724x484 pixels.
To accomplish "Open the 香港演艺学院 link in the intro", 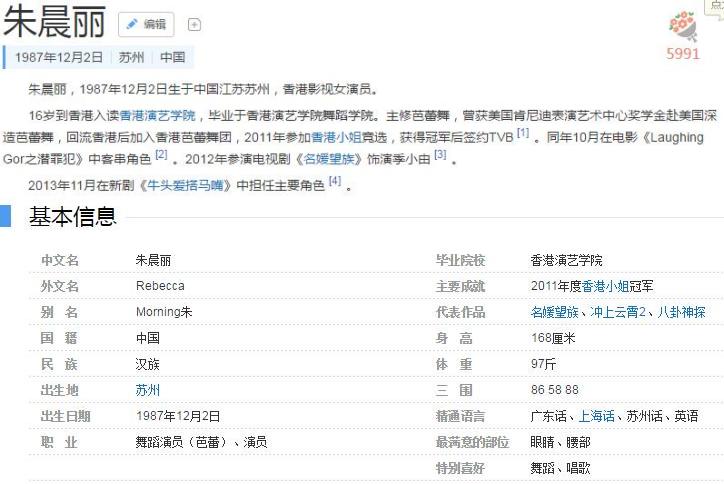I will (x=158, y=116).
